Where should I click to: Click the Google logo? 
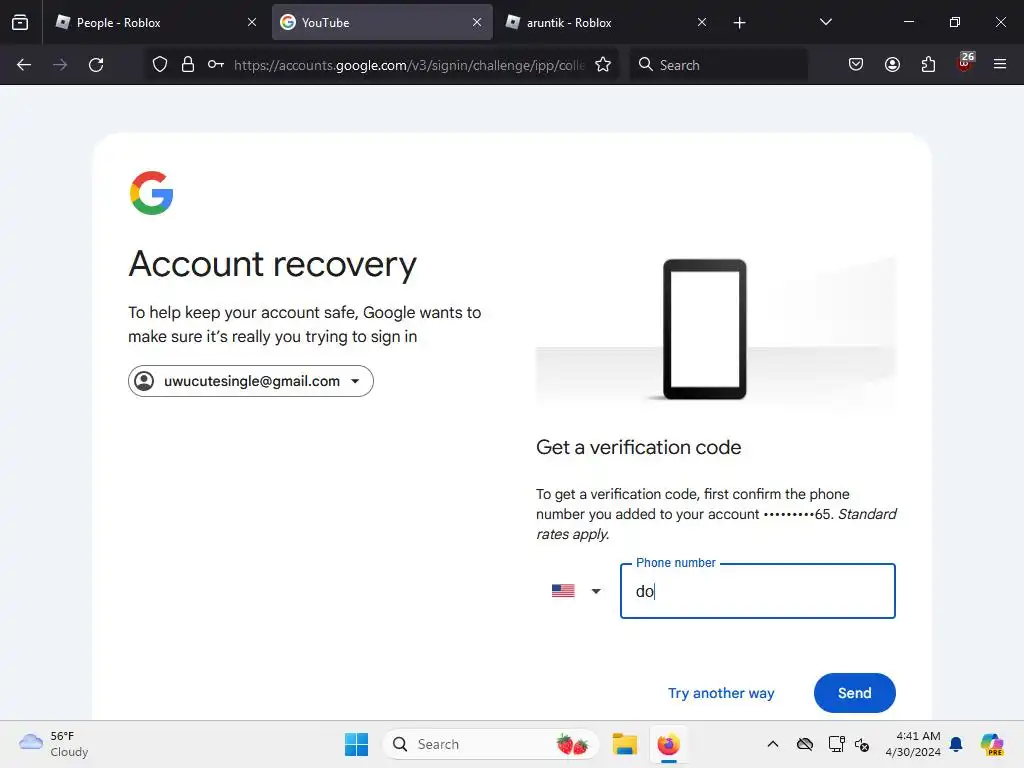[152, 193]
